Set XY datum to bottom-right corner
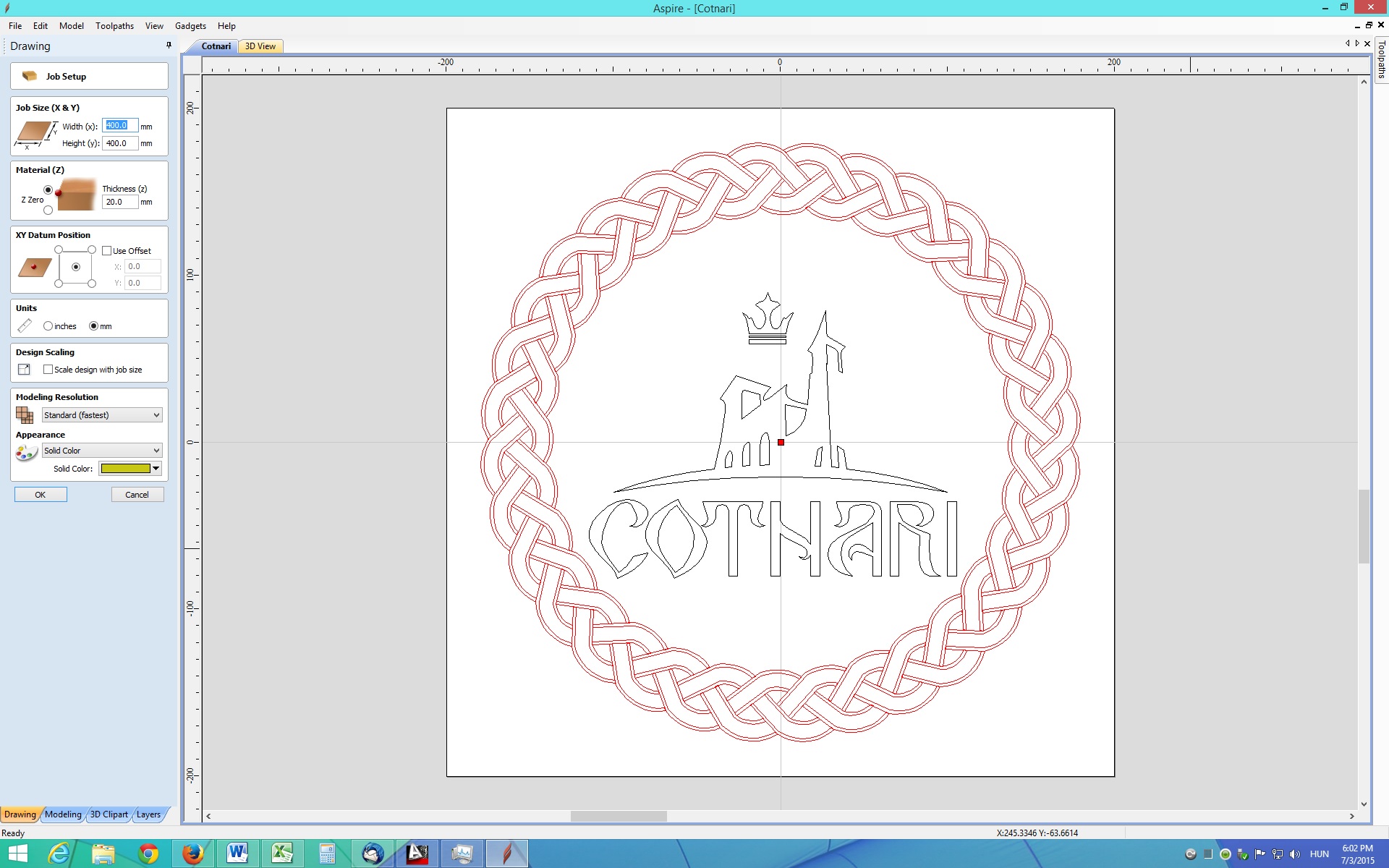This screenshot has width=1389, height=868. click(92, 284)
